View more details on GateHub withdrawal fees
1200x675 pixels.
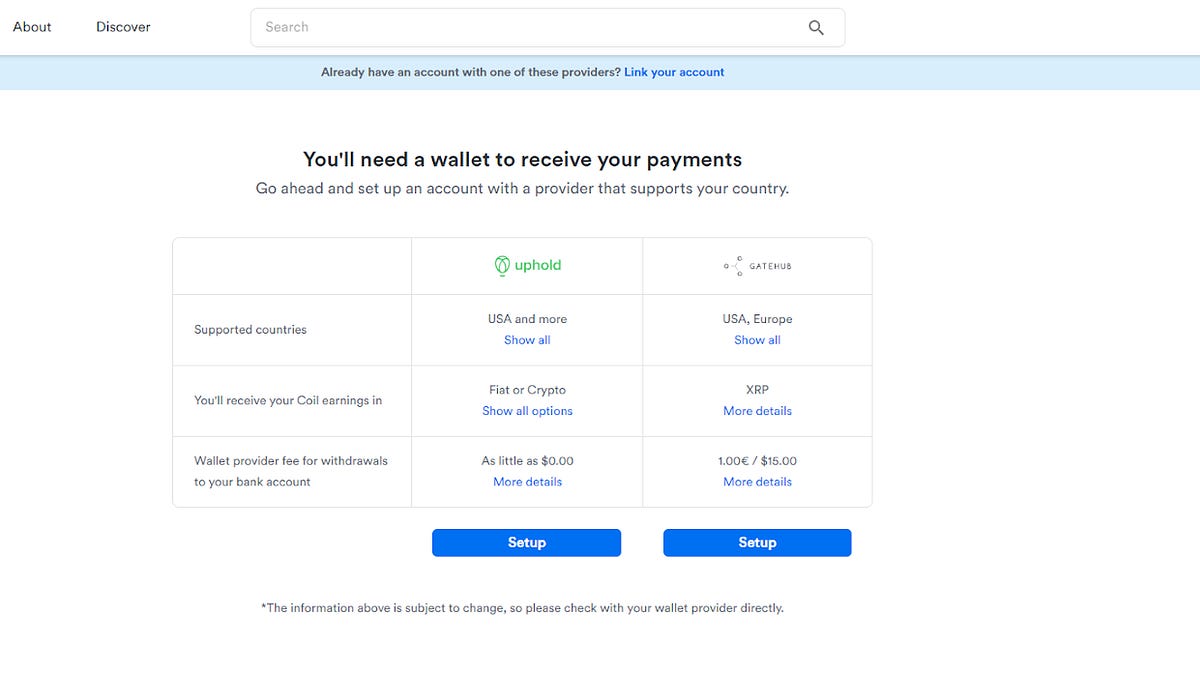click(757, 482)
